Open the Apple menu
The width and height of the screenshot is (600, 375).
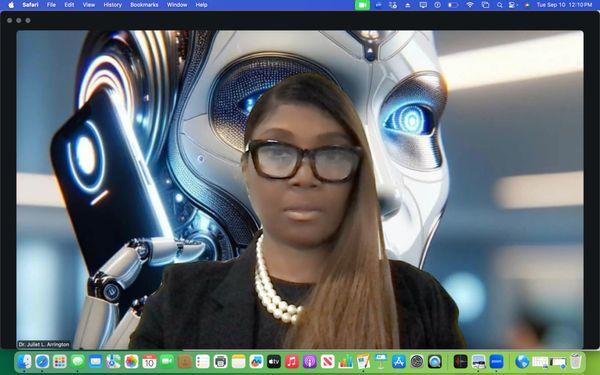11,5
